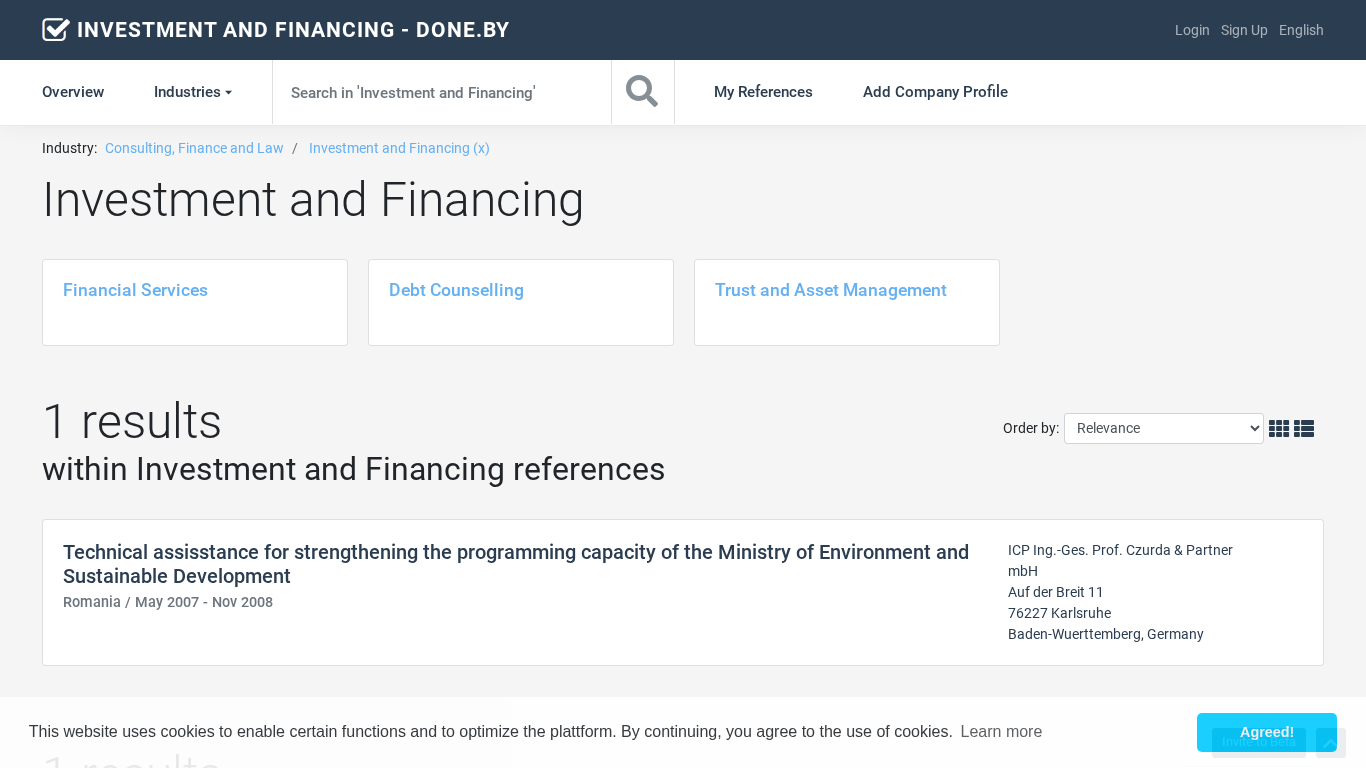Open the Technical assistance reference result
This screenshot has width=1366, height=768.
(x=515, y=564)
